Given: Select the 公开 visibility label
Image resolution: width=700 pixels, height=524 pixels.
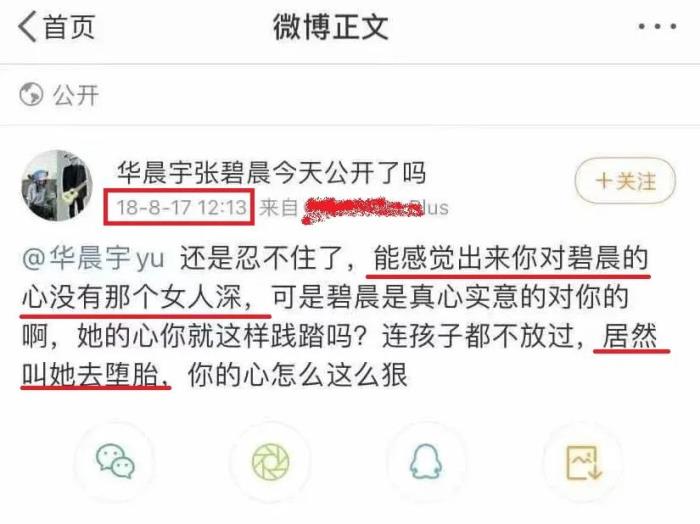Looking at the screenshot, I should tap(76, 95).
